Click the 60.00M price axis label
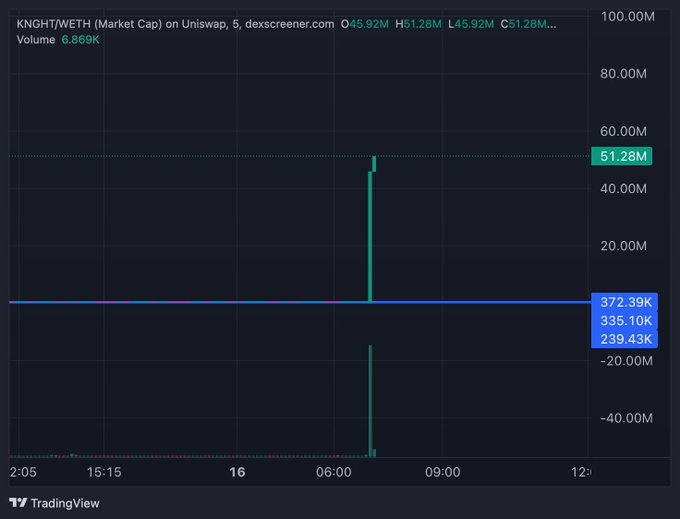Screen dimensions: 680x519 623,131
